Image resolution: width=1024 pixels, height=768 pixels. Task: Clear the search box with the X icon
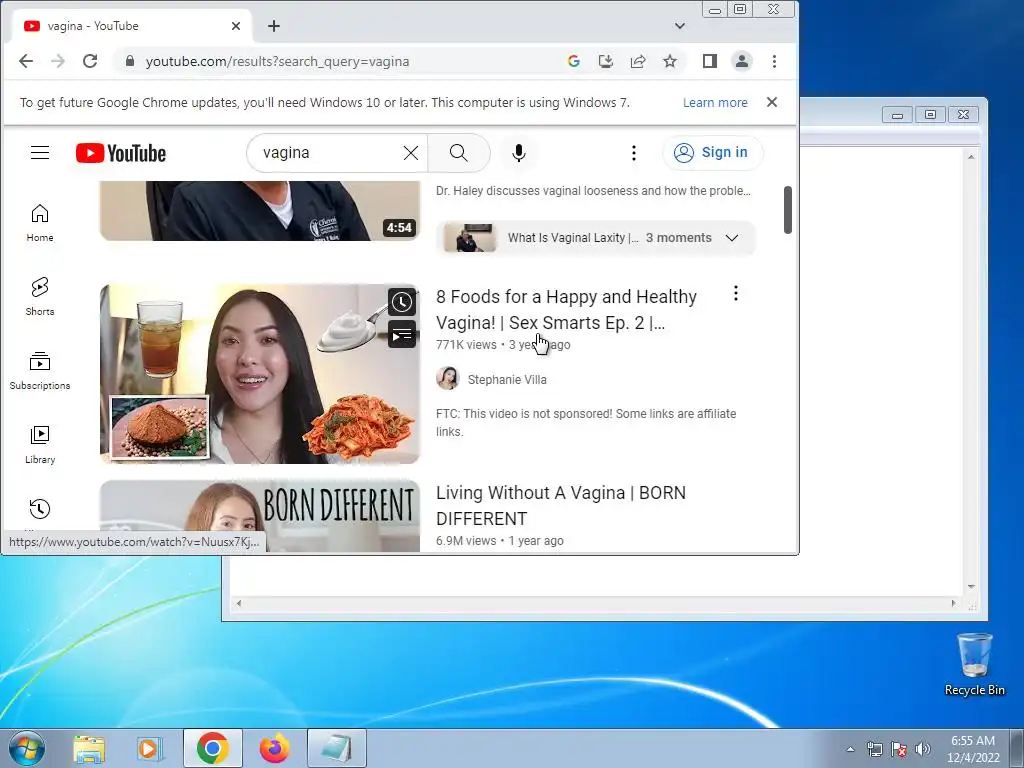(x=411, y=153)
